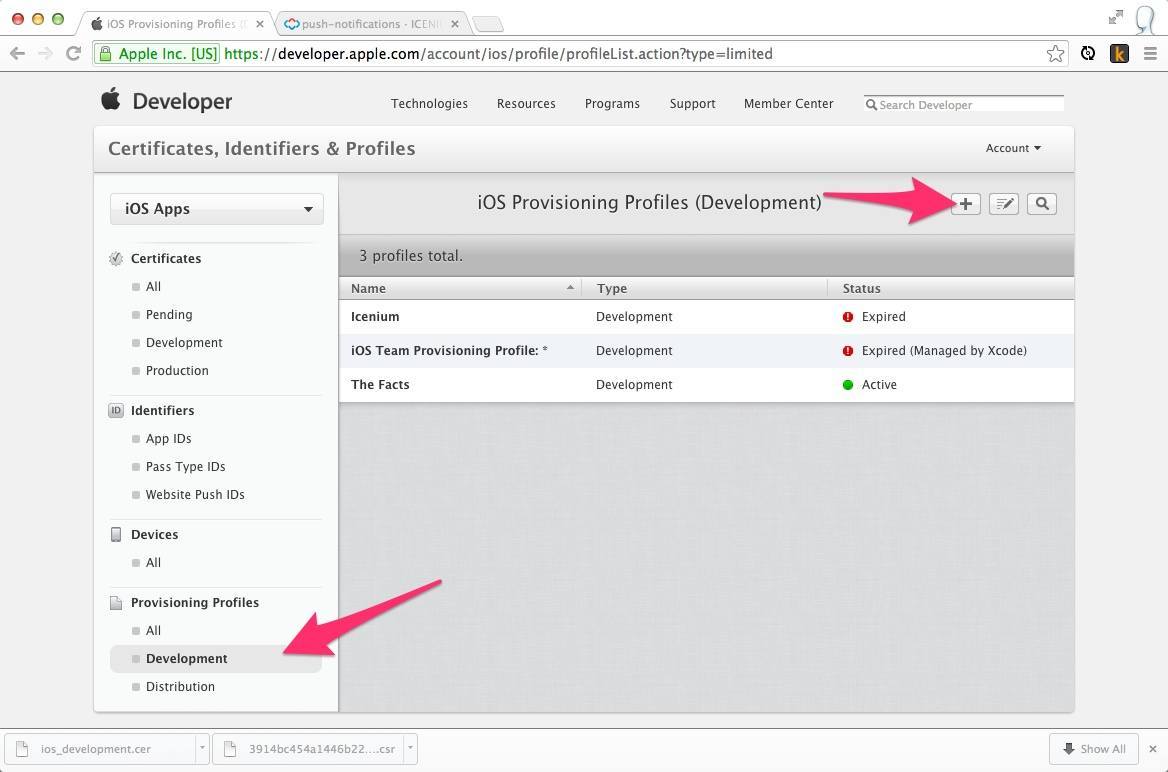Select Pending under Certificates

tap(168, 315)
